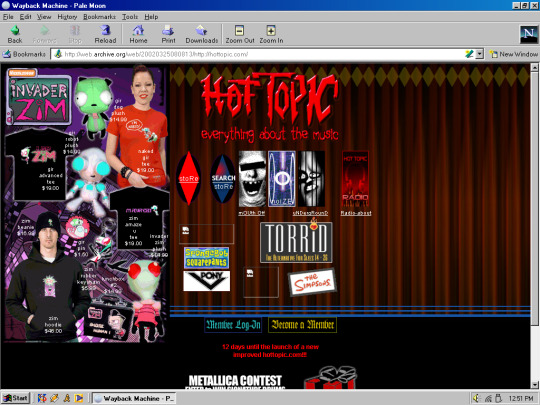Viewport: 540px width, 405px height.
Task: Click the 12:51 PM clock
Action: [x=521, y=398]
